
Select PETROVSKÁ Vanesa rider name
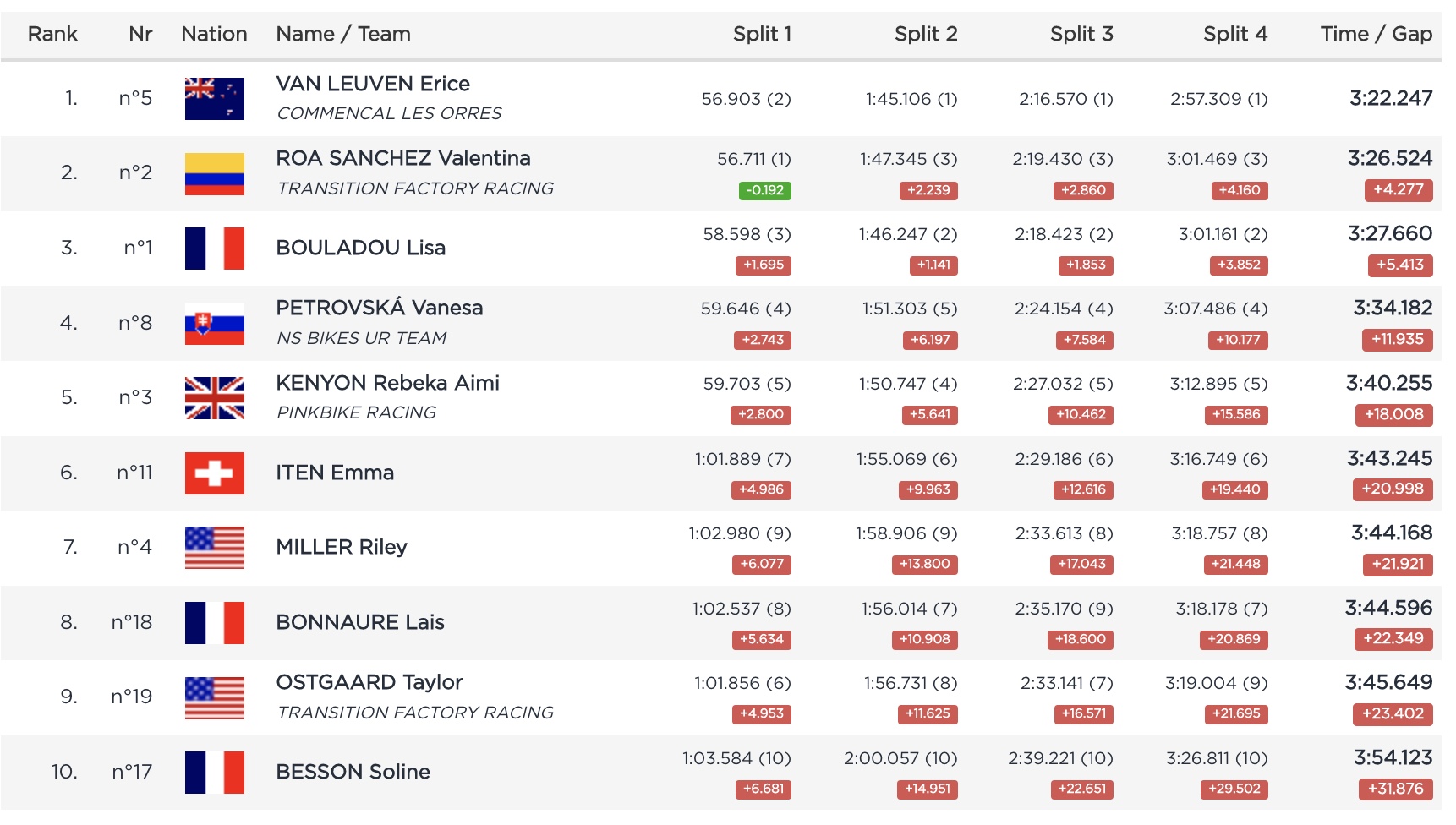tap(380, 308)
